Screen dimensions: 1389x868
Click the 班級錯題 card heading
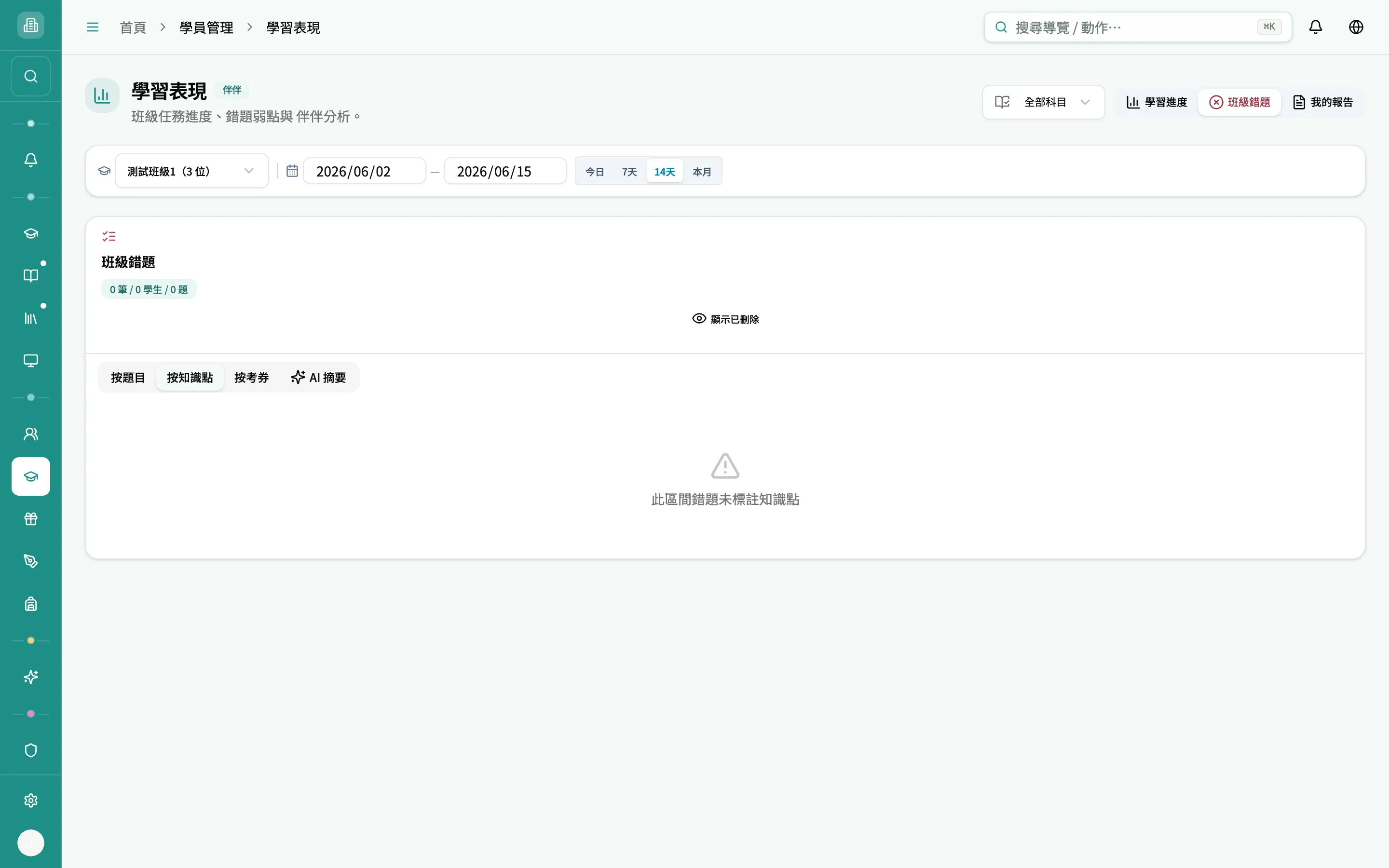point(128,262)
